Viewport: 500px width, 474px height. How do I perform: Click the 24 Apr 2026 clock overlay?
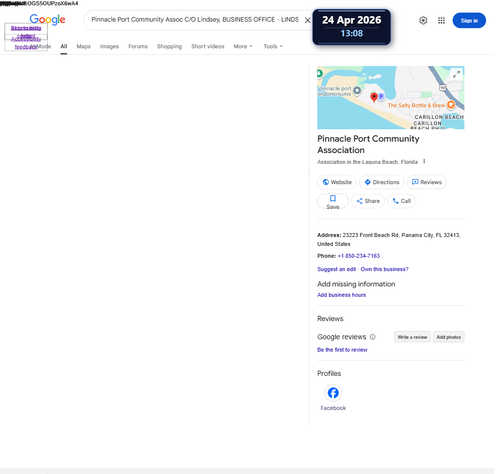pyautogui.click(x=352, y=27)
